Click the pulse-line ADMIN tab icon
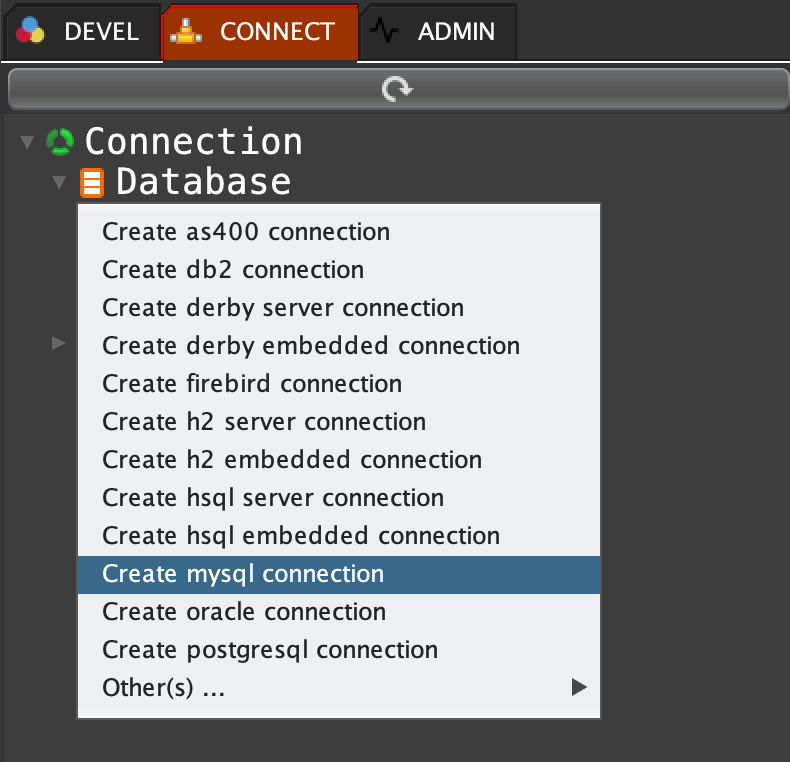790x762 pixels. coord(384,32)
